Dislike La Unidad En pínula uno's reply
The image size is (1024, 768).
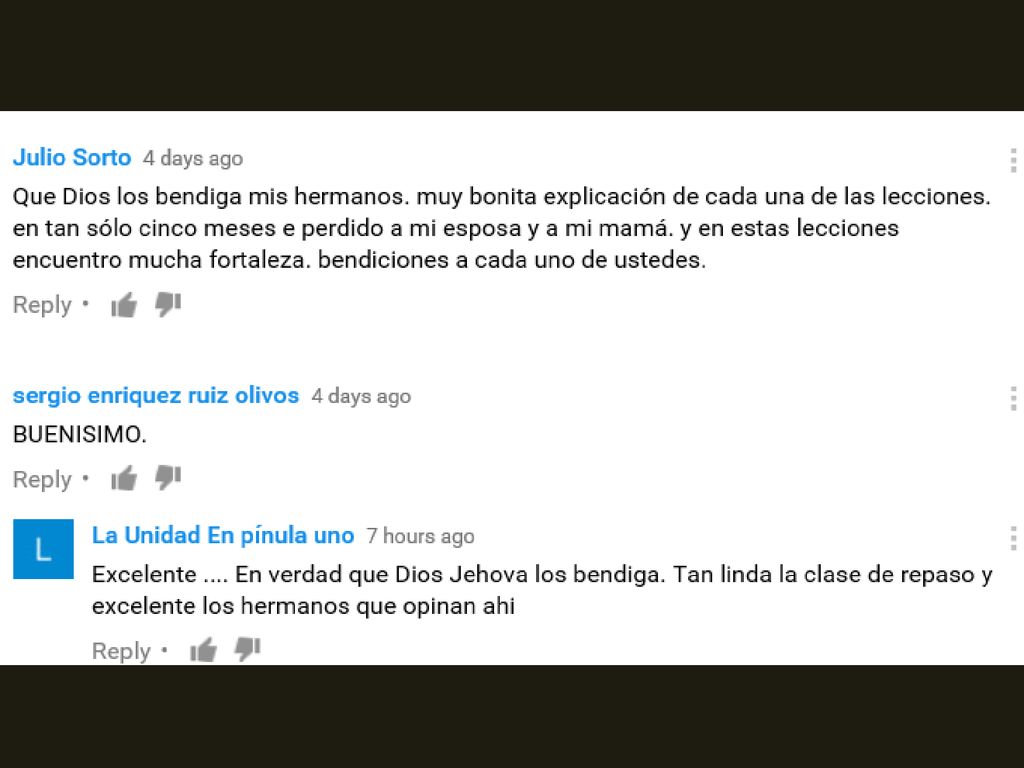[248, 648]
